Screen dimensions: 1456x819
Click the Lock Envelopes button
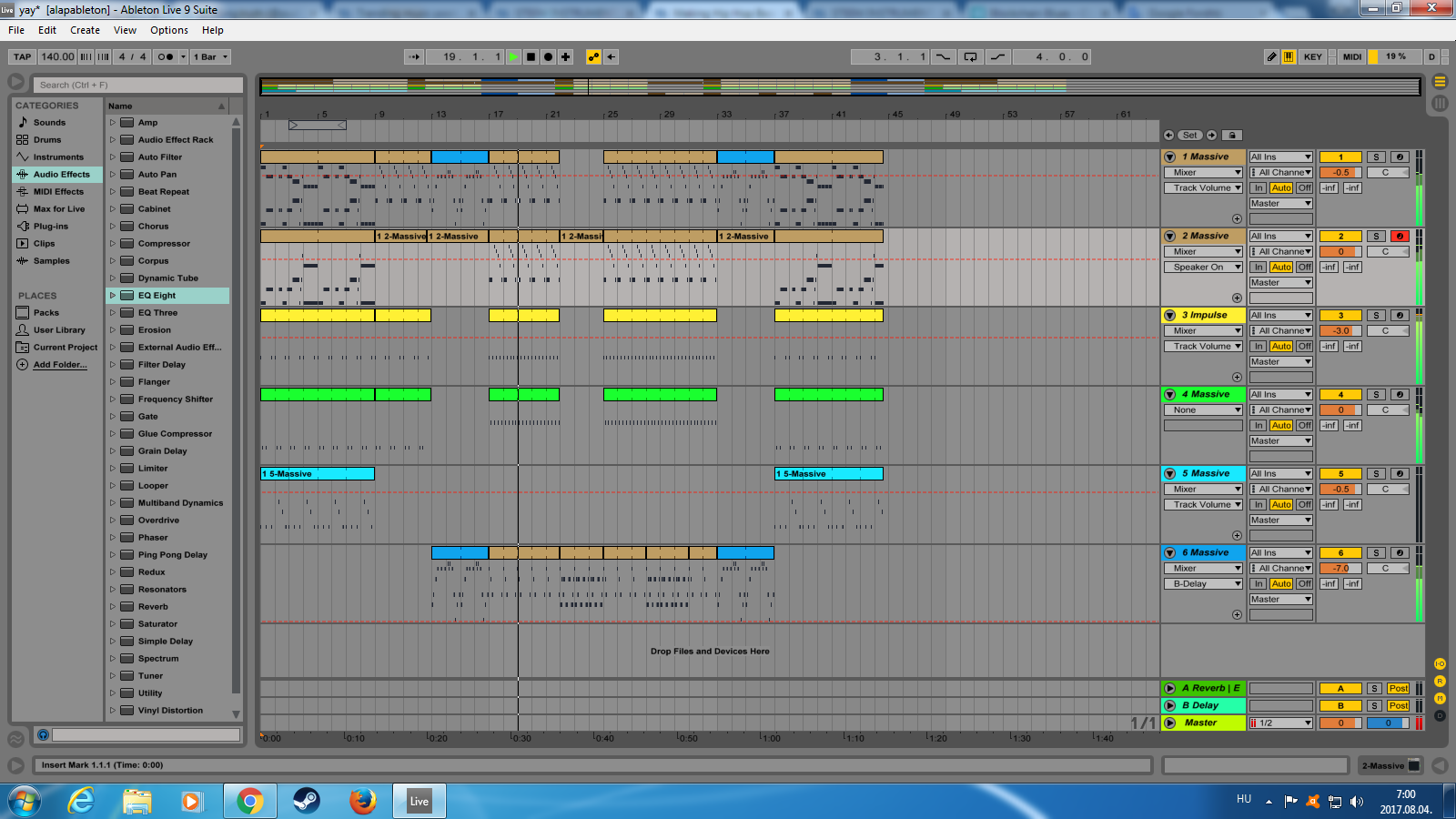pyautogui.click(x=1232, y=135)
